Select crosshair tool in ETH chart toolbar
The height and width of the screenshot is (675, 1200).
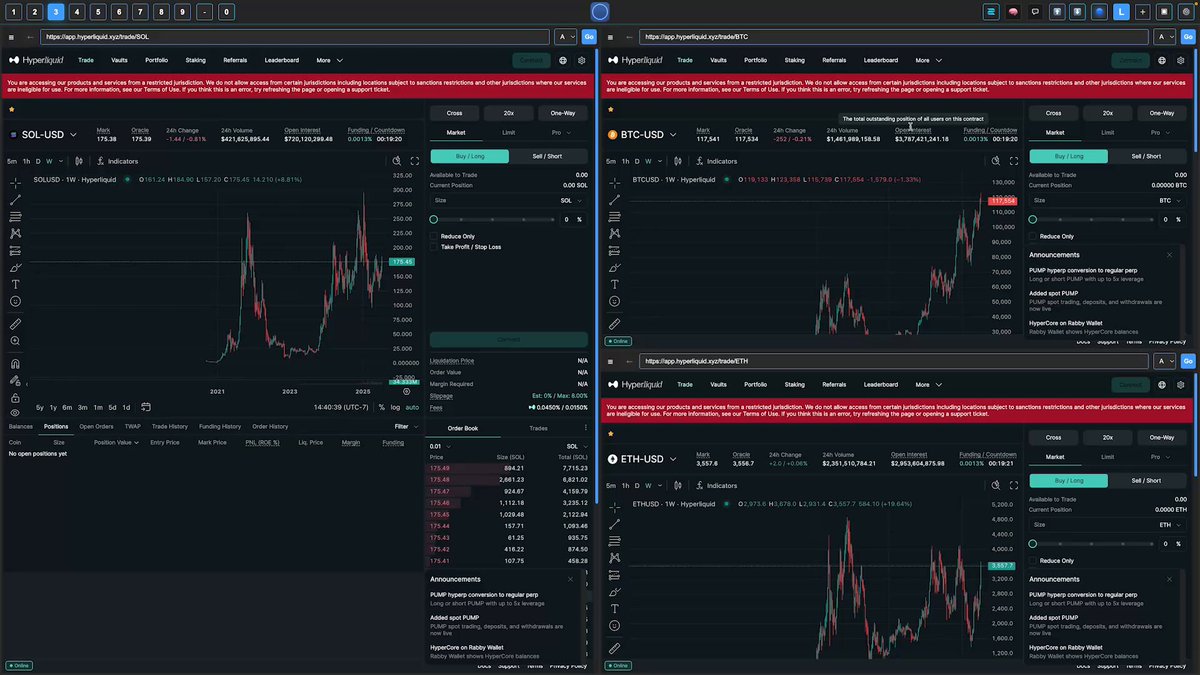click(x=614, y=506)
